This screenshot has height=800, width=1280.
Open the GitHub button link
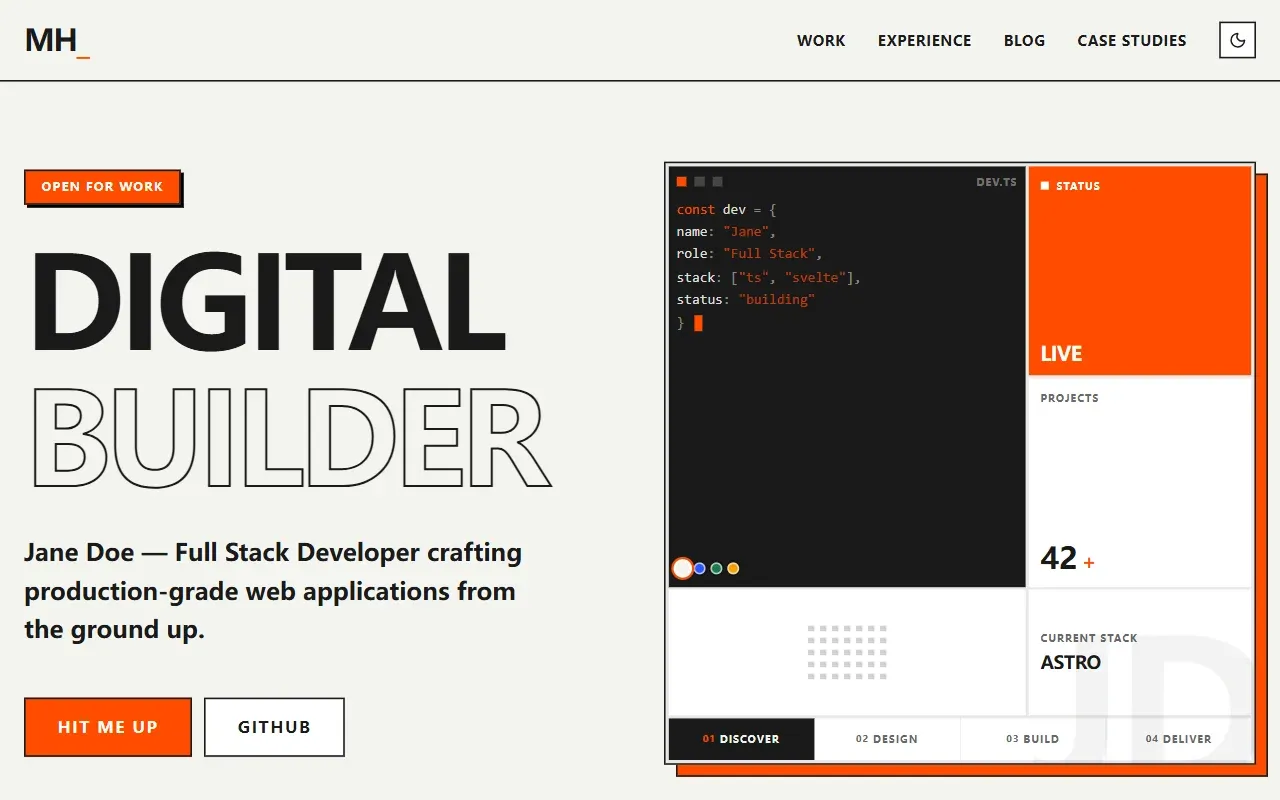(274, 727)
